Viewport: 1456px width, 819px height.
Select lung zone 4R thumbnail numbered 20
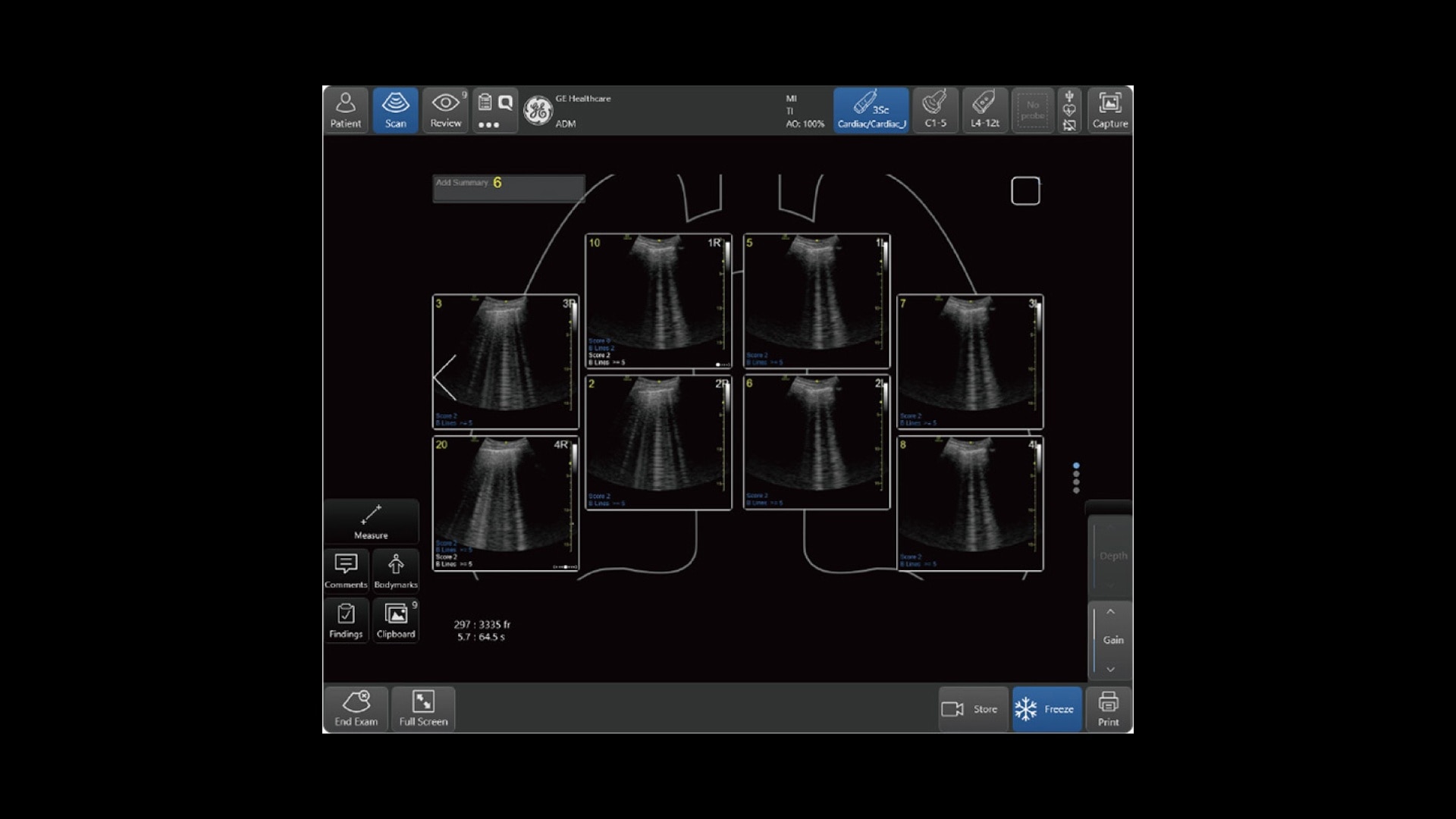506,504
